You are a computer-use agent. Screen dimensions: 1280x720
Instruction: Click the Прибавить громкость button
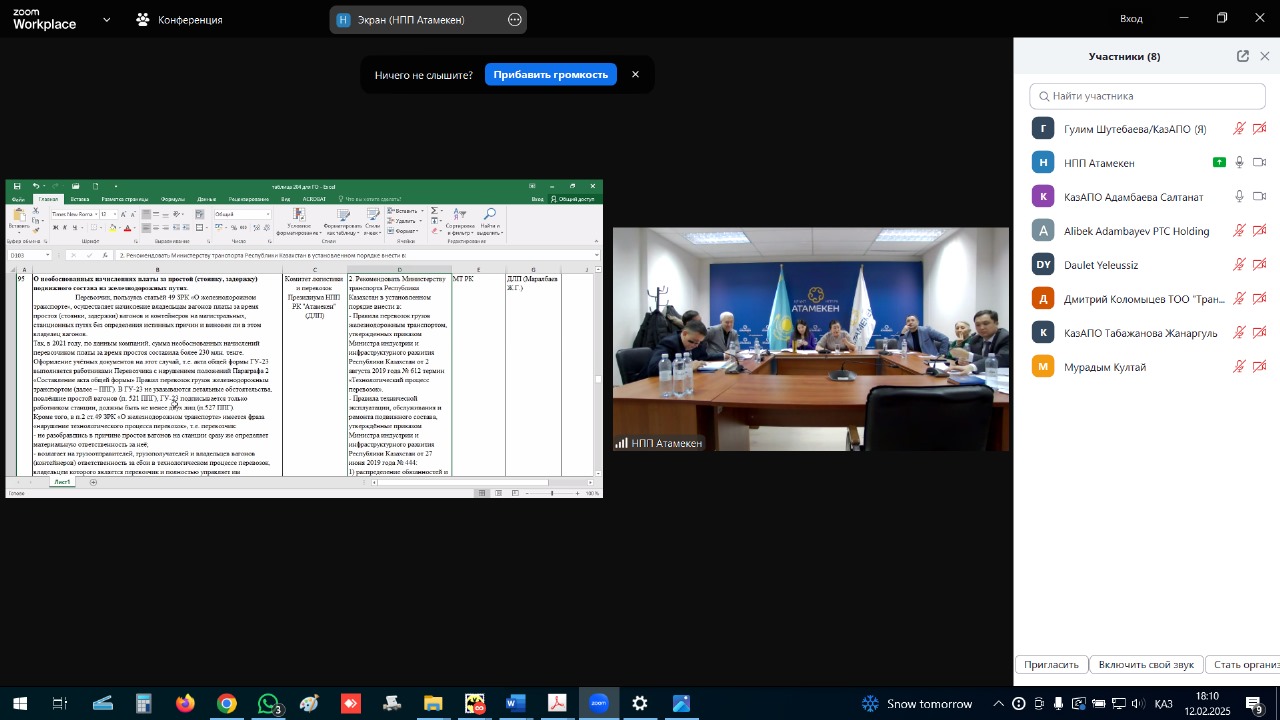coord(550,74)
